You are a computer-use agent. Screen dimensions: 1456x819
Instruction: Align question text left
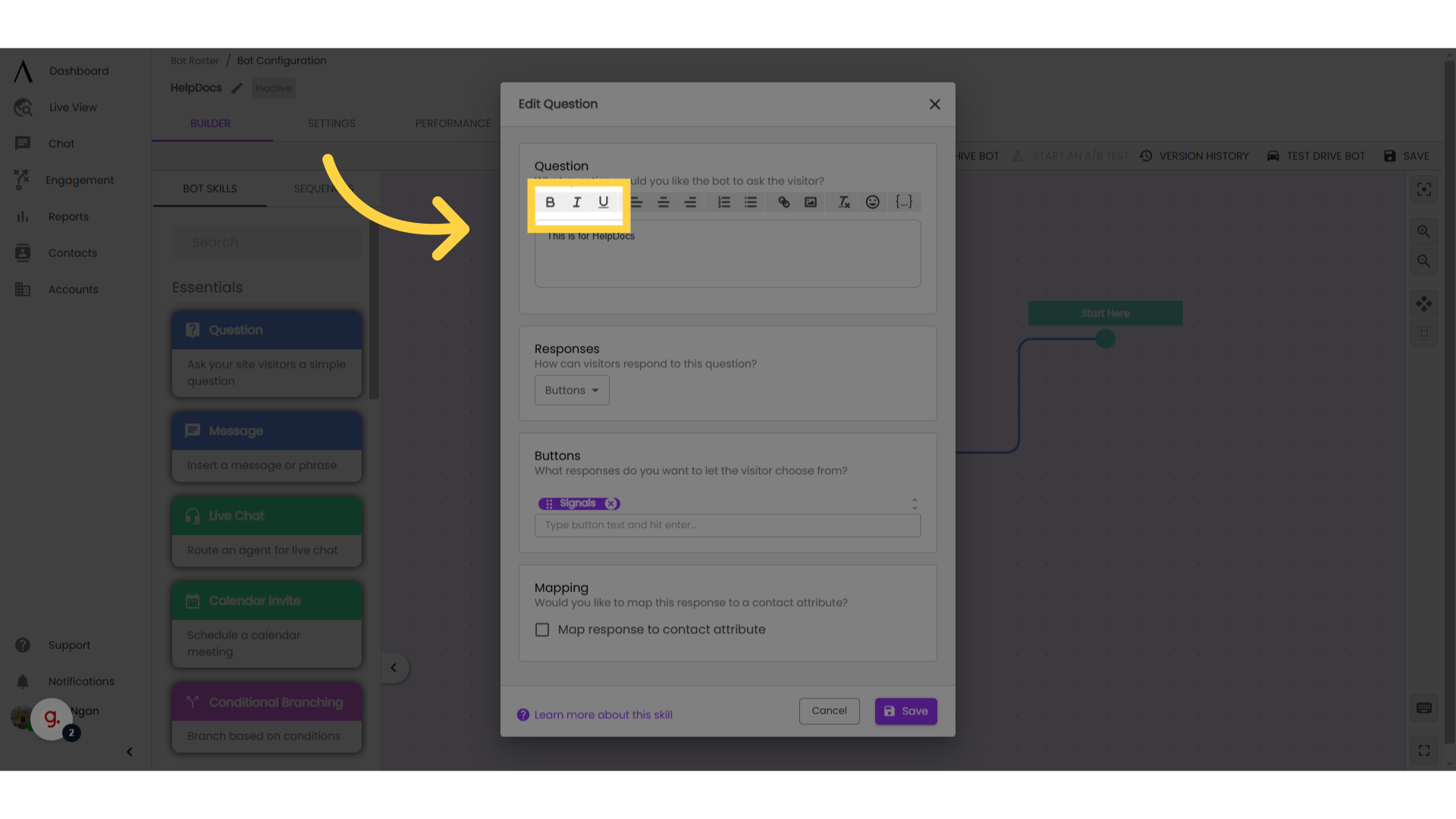637,202
